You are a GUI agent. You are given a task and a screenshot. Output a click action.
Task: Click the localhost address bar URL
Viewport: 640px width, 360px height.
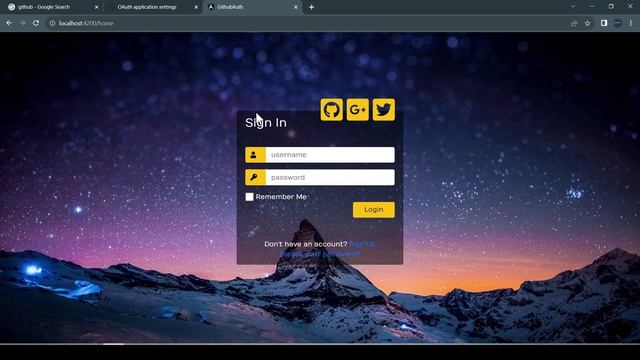86,23
